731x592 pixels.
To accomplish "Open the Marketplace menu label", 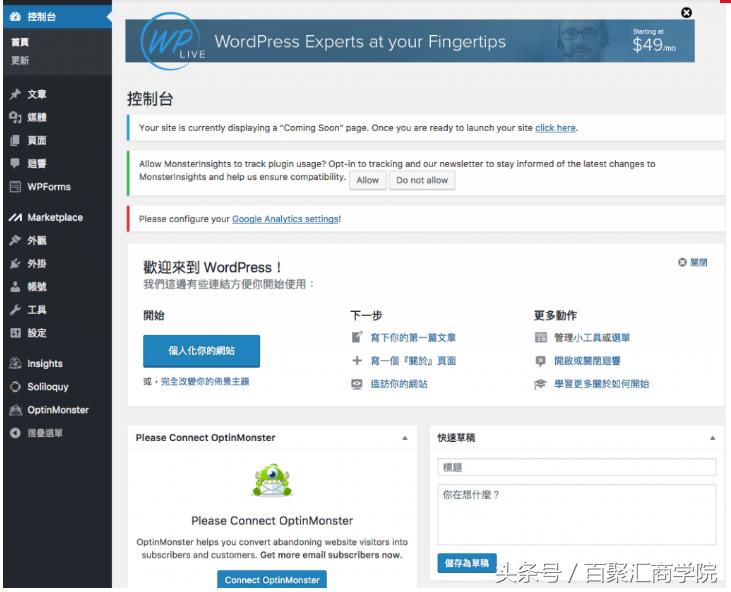I will click(55, 217).
